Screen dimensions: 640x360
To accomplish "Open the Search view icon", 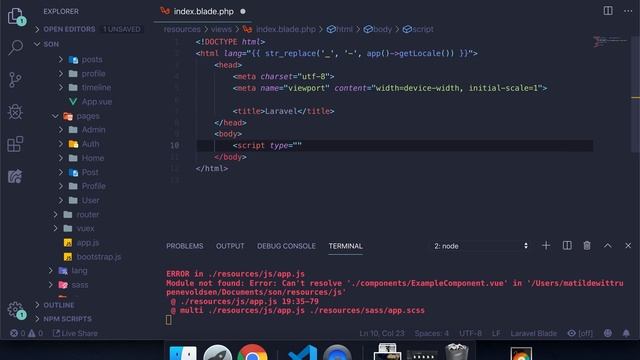I will (16, 47).
